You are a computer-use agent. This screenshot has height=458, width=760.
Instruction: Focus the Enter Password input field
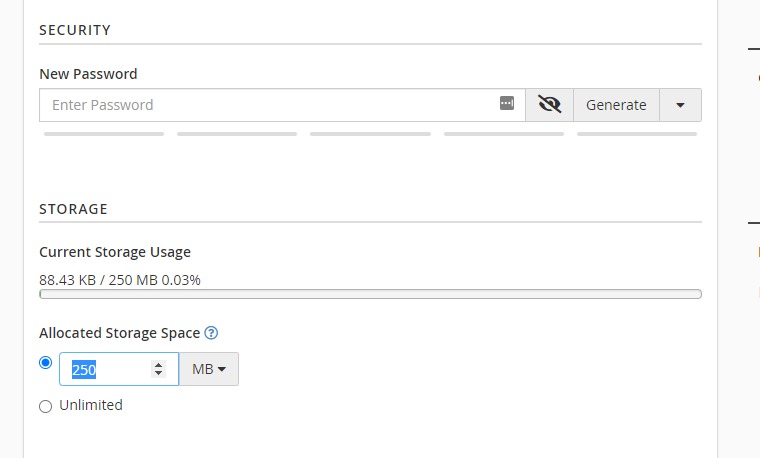(265, 105)
